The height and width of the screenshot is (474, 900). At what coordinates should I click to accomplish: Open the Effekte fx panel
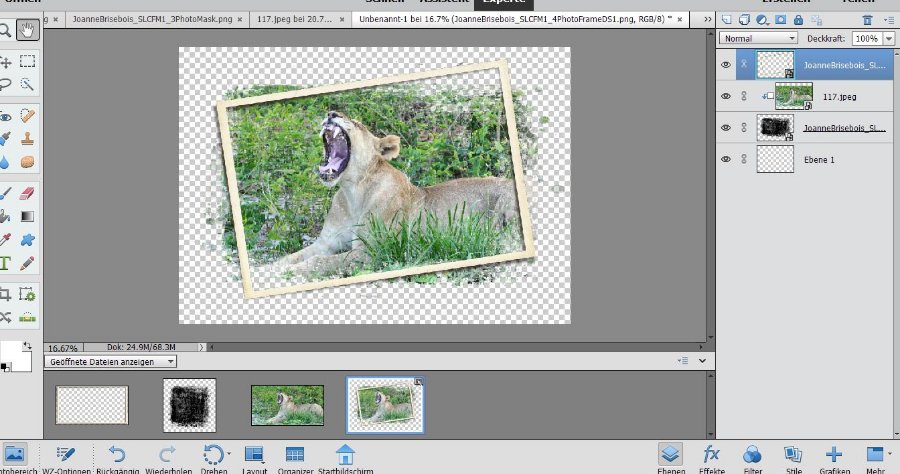tap(712, 453)
